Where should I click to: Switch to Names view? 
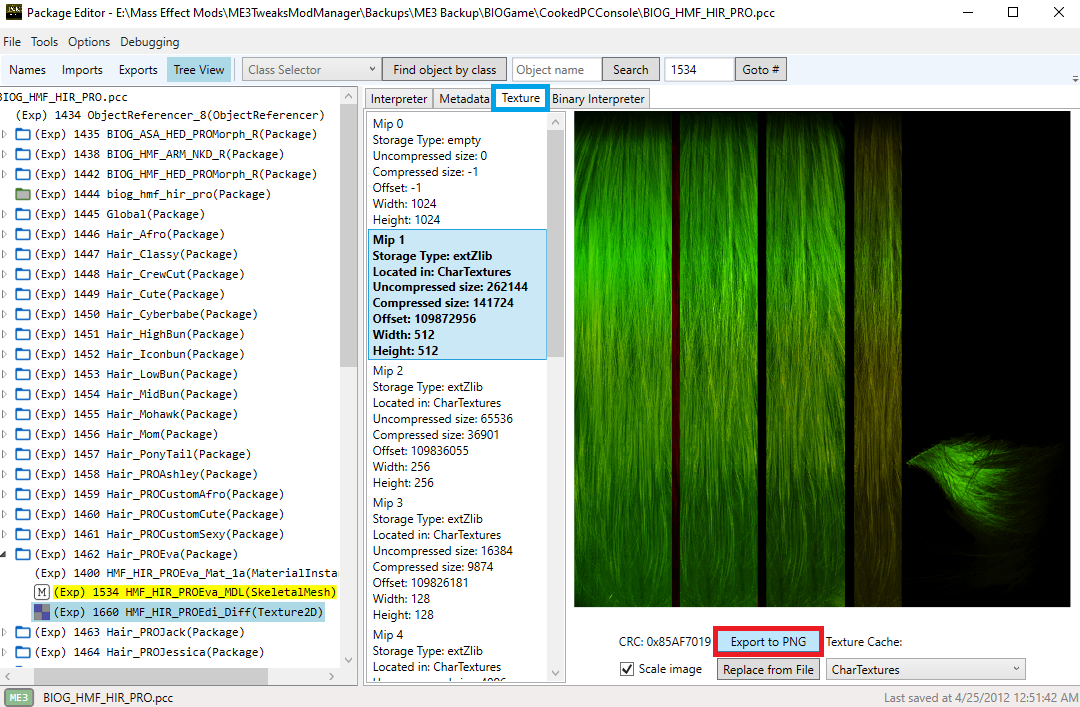(28, 70)
